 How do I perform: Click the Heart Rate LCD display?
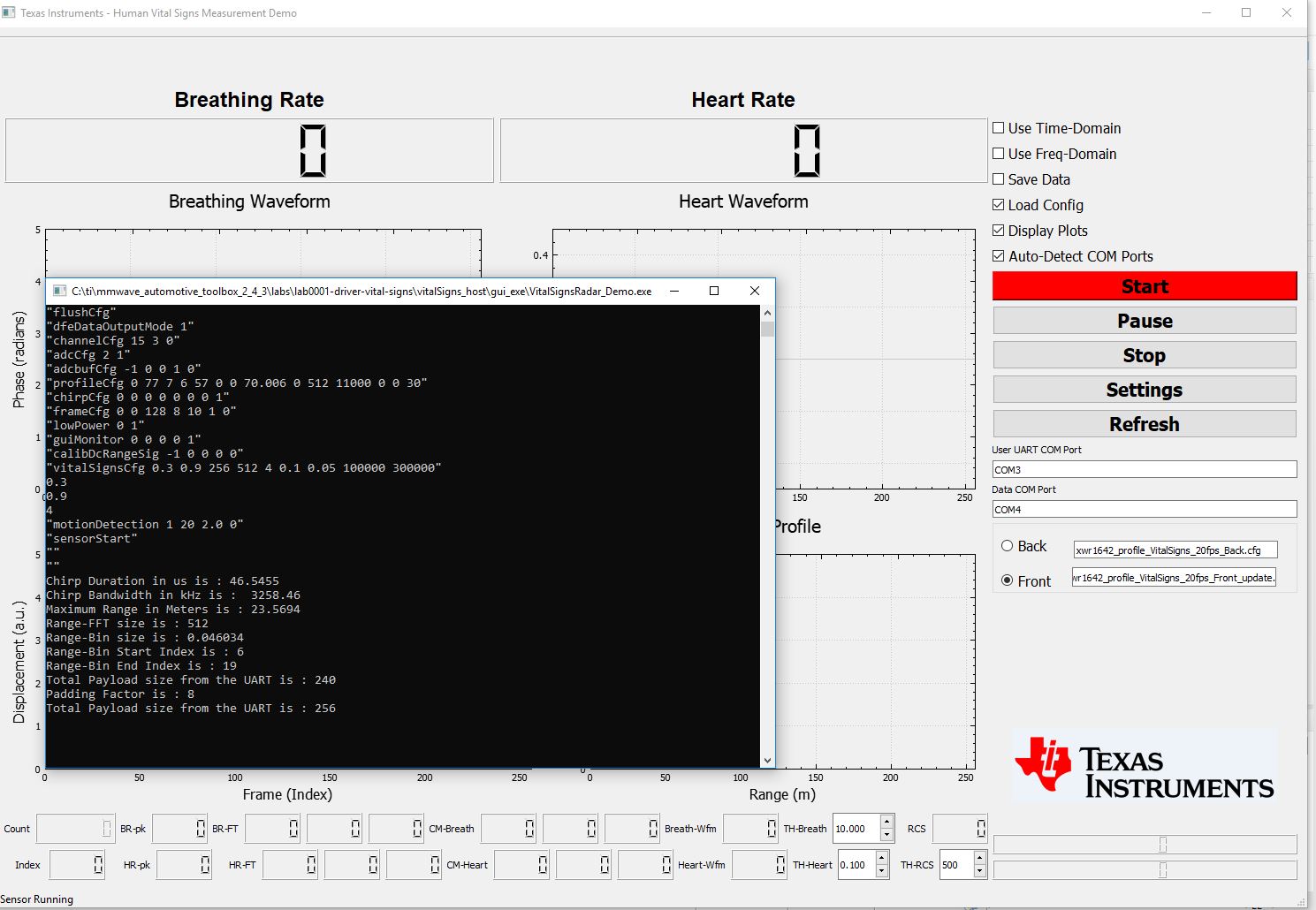tap(743, 151)
